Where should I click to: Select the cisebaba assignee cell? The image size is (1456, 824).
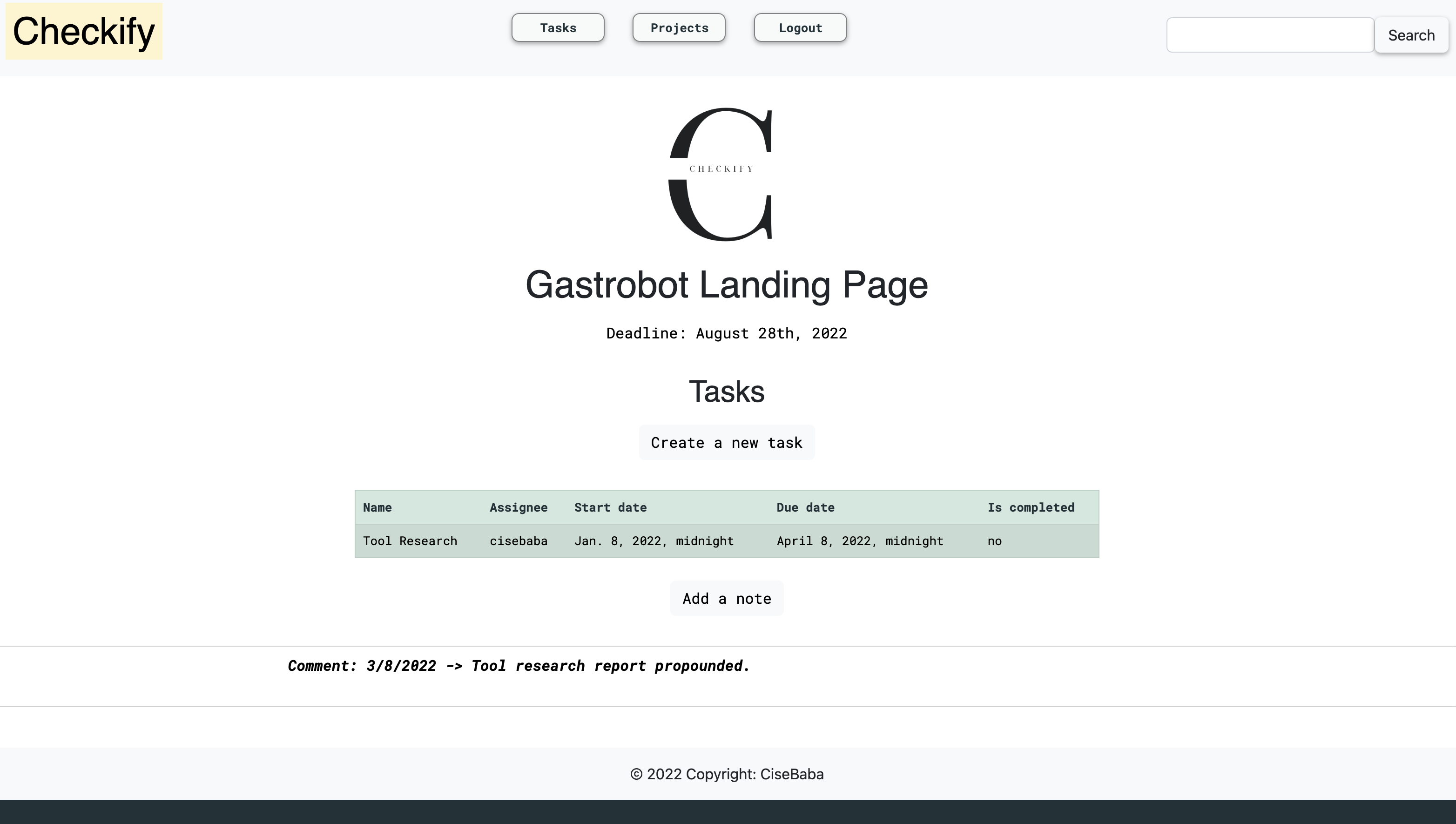click(518, 541)
